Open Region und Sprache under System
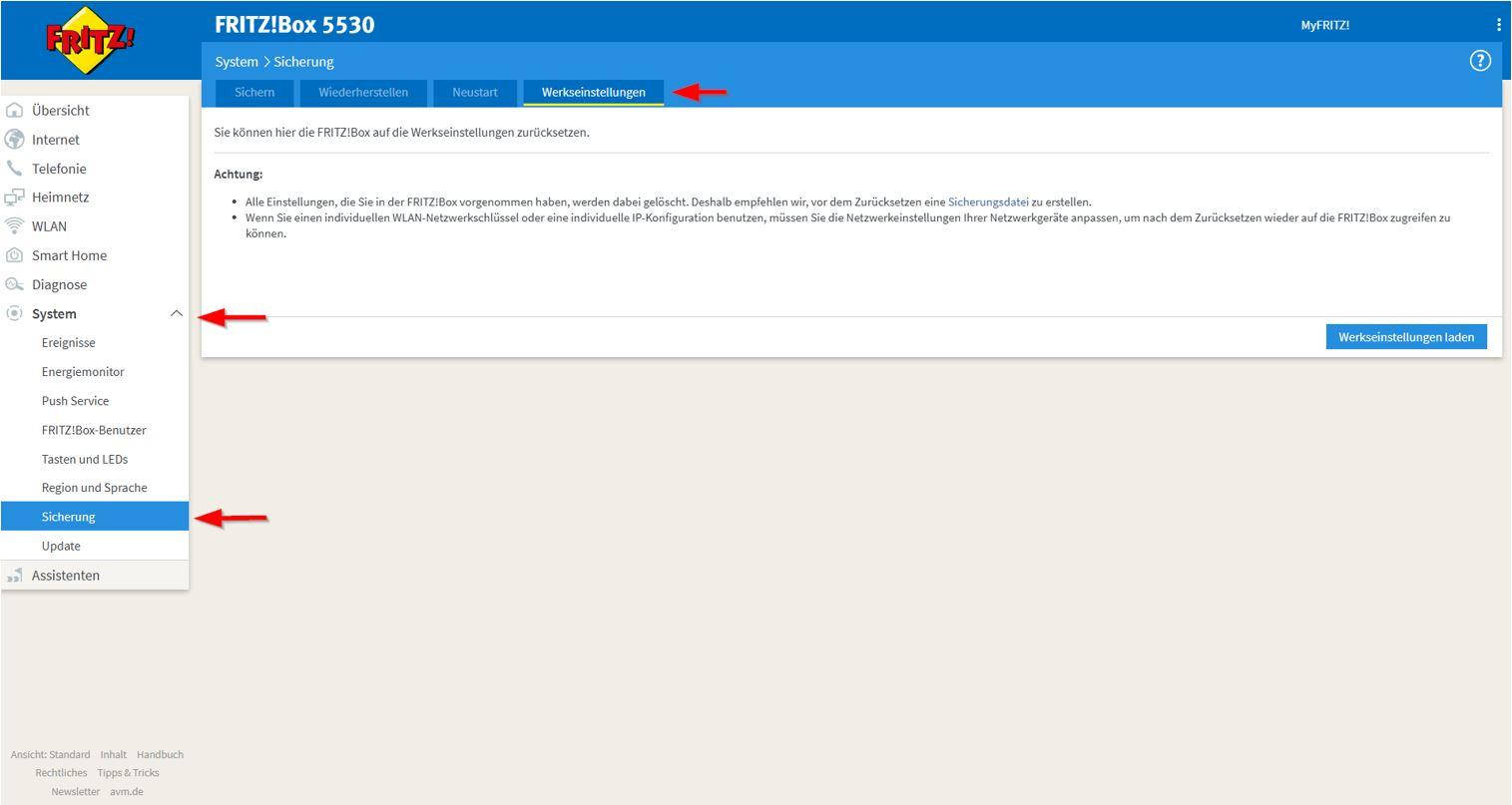This screenshot has width=1512, height=805. click(x=94, y=488)
